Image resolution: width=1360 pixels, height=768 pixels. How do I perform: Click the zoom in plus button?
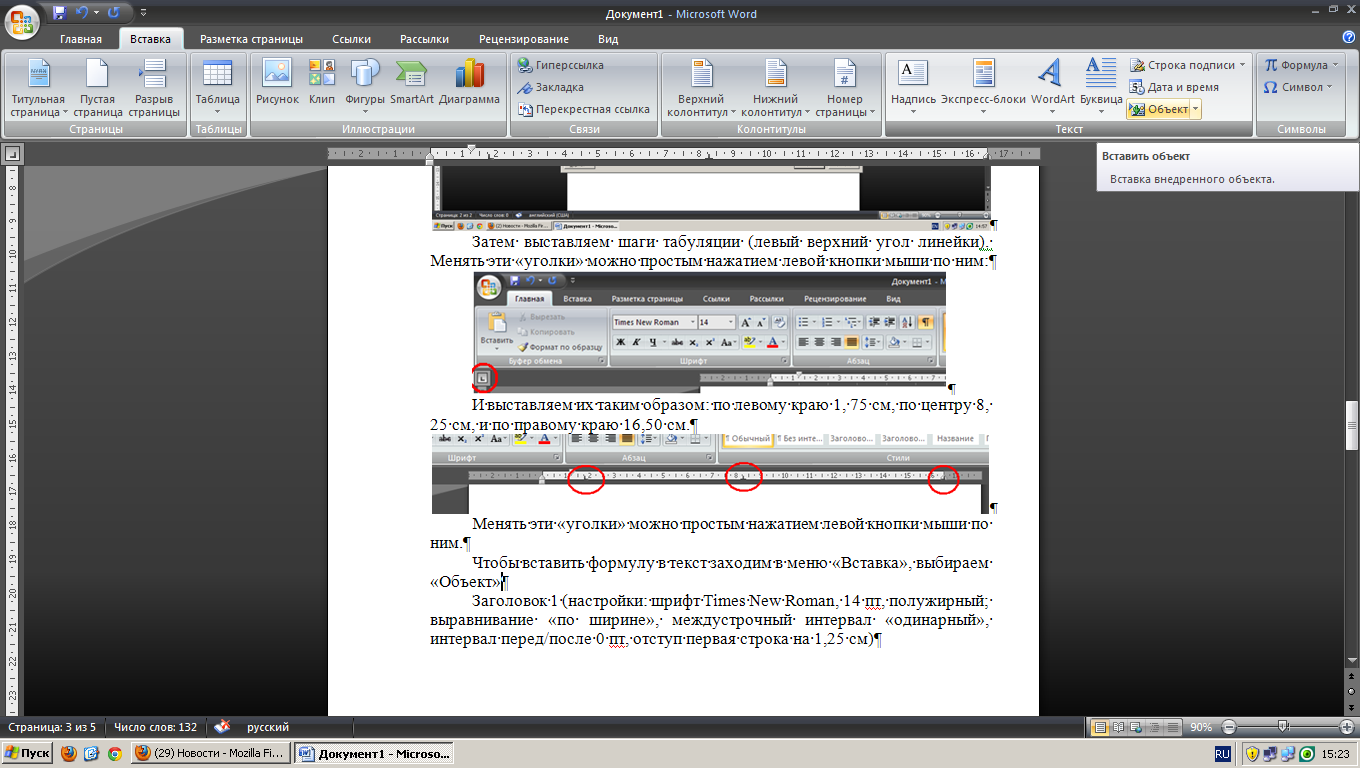point(1347,727)
